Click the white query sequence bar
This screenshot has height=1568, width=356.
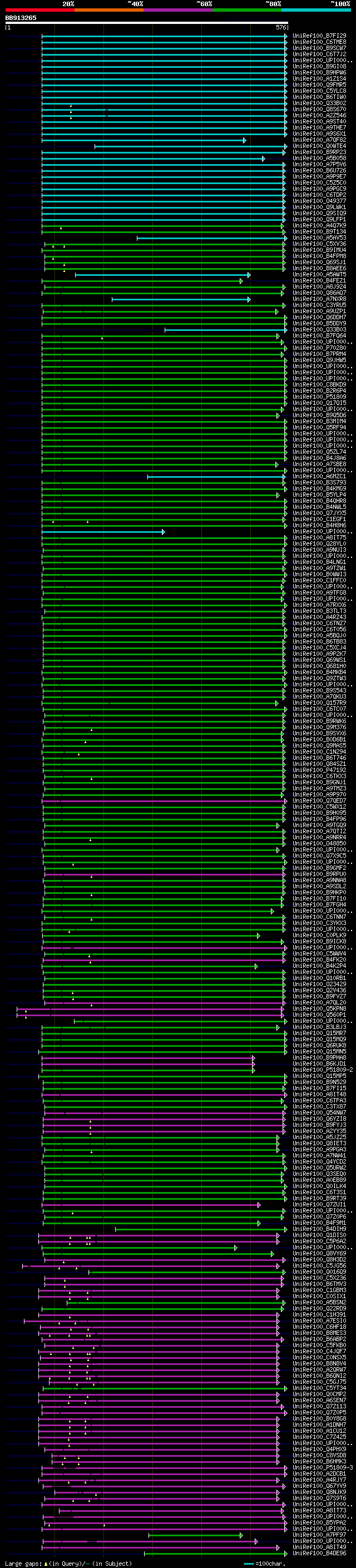[x=146, y=23]
